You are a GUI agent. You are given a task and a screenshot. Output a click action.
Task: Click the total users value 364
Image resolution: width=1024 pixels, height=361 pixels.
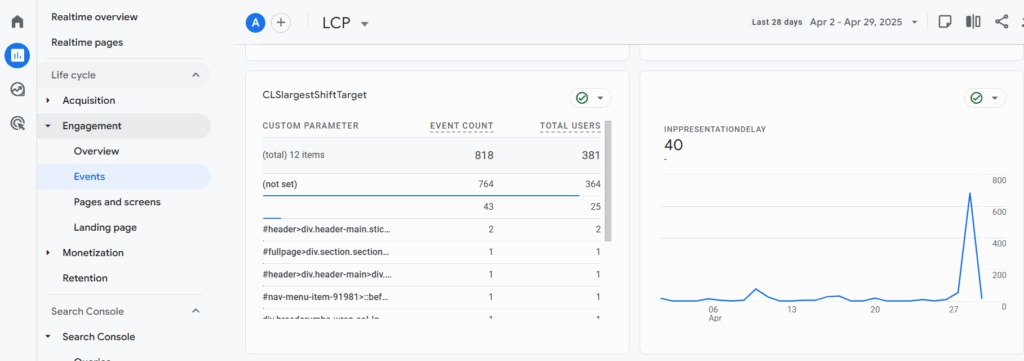[x=593, y=184]
